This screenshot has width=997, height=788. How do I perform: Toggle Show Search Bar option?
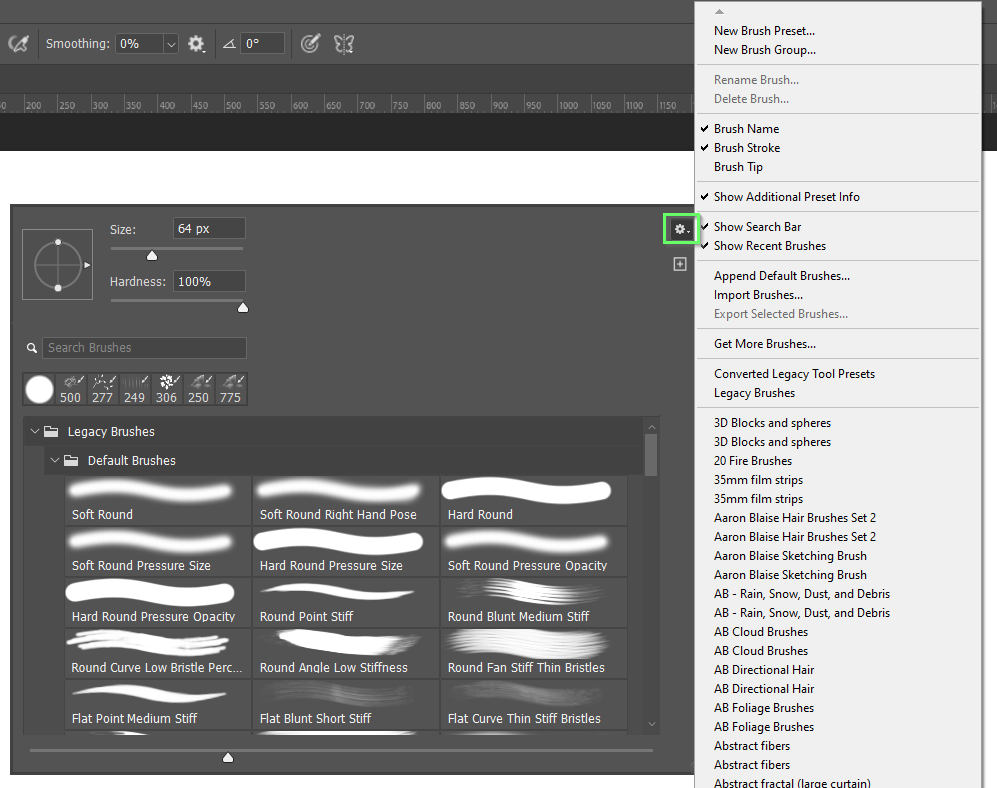[757, 227]
